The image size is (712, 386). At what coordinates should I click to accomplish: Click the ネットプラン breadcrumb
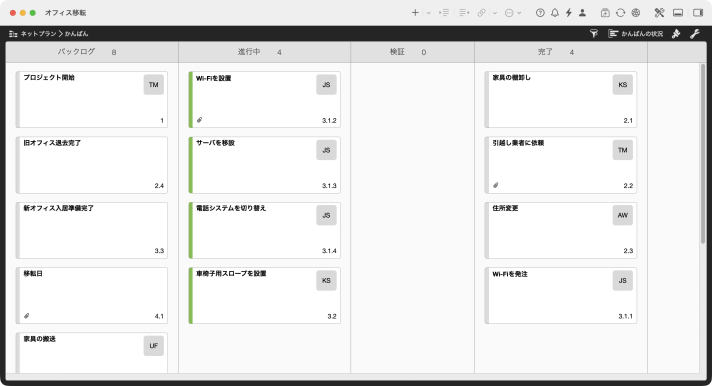(39, 34)
